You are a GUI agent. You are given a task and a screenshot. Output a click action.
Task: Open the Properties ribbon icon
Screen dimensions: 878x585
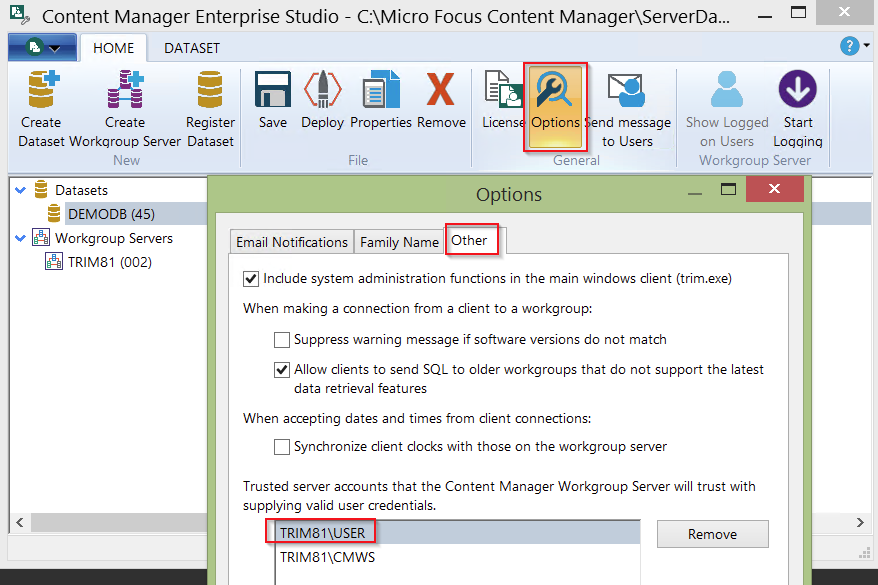click(x=380, y=91)
